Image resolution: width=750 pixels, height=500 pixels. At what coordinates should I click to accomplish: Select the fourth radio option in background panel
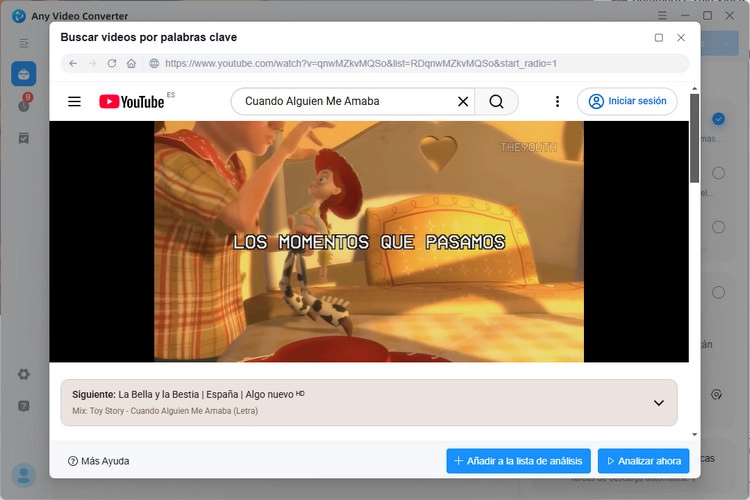tap(718, 292)
